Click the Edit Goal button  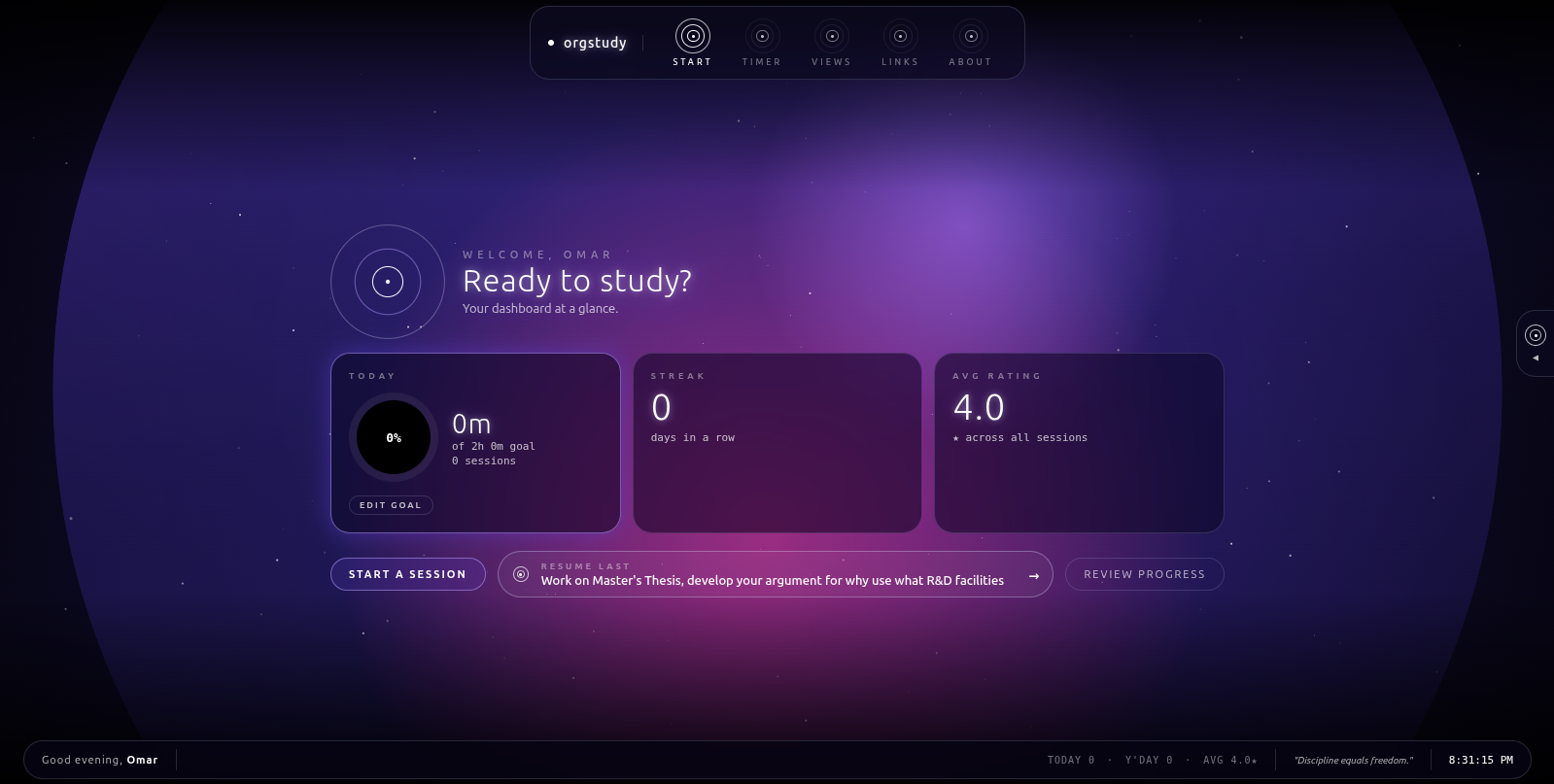(x=391, y=505)
